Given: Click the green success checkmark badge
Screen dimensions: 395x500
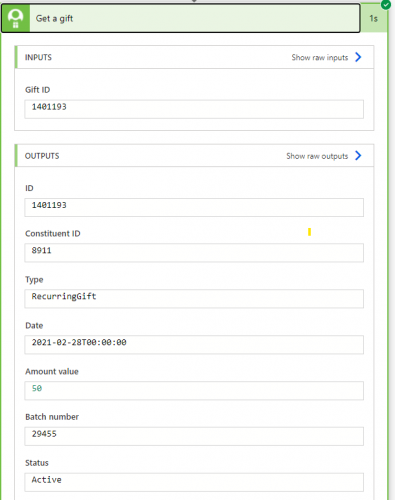Looking at the screenshot, I should click(386, 5).
